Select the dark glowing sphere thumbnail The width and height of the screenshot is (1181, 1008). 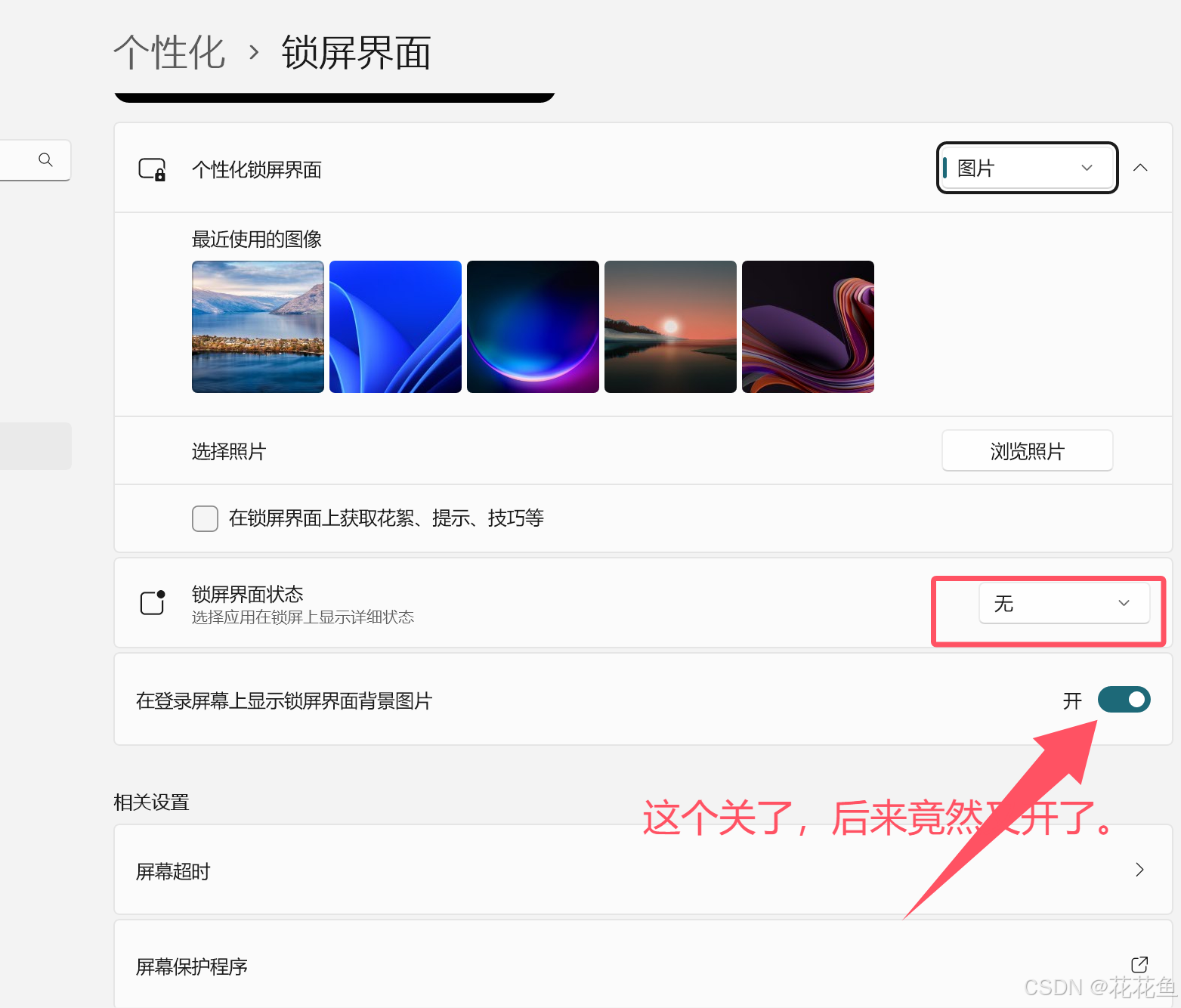533,326
